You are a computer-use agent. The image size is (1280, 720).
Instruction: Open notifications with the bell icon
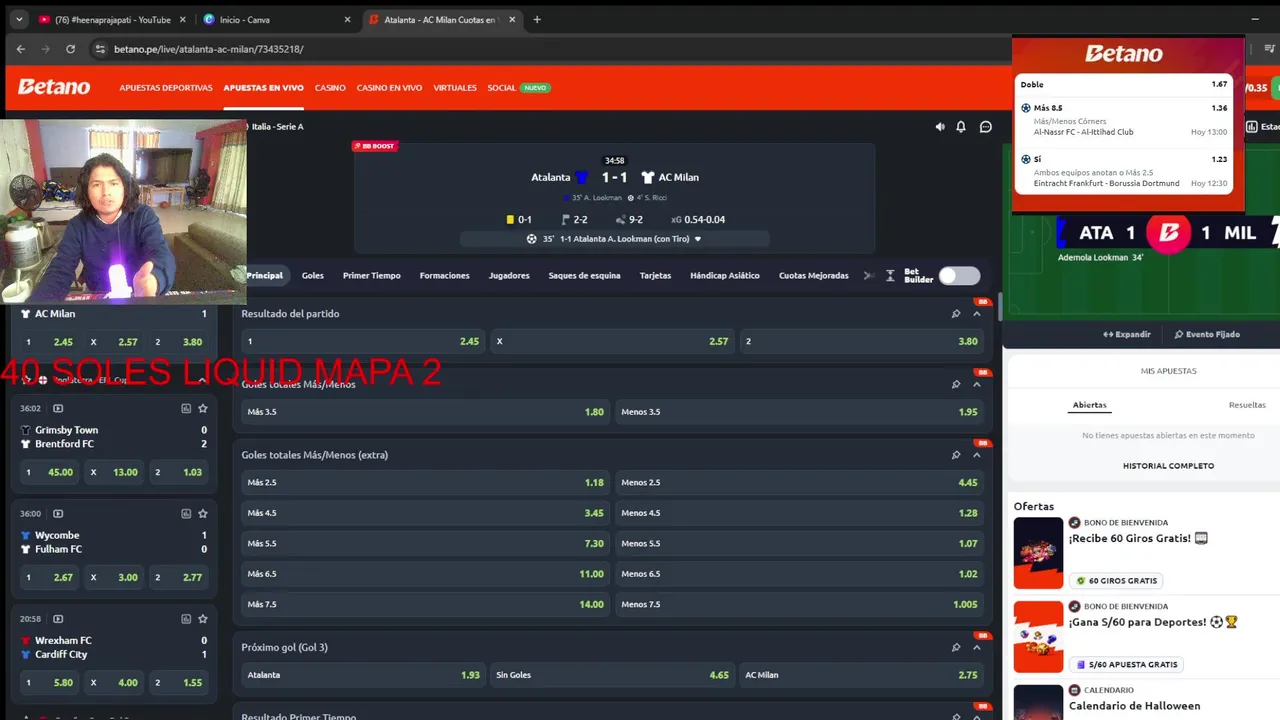[x=961, y=127]
